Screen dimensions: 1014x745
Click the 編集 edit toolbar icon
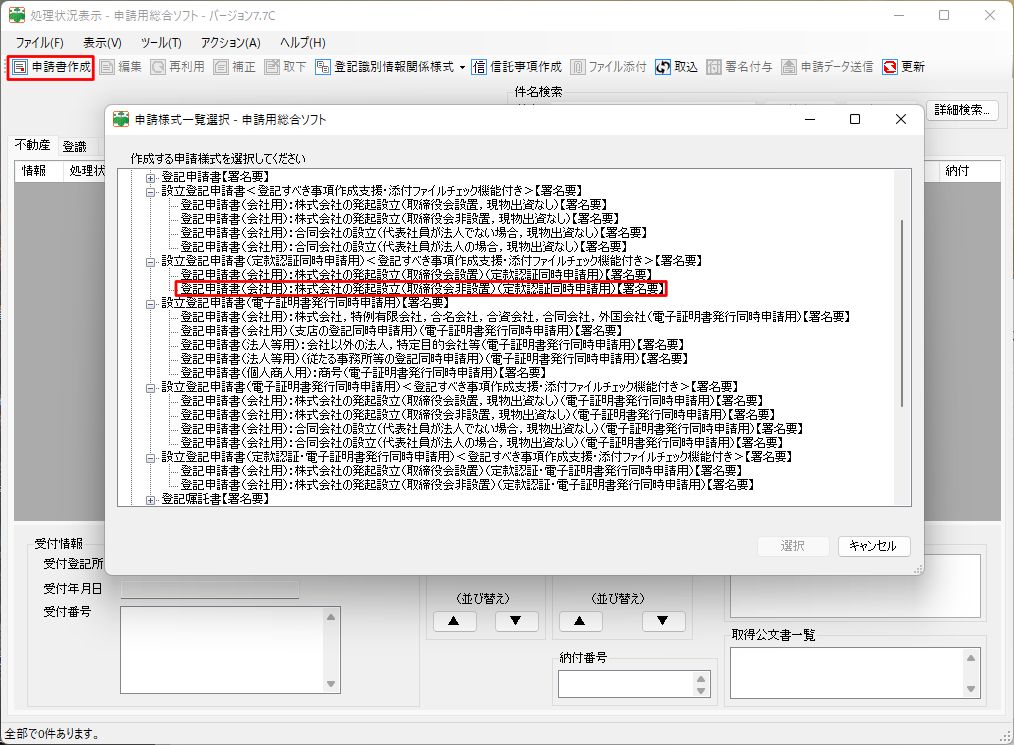pos(107,67)
